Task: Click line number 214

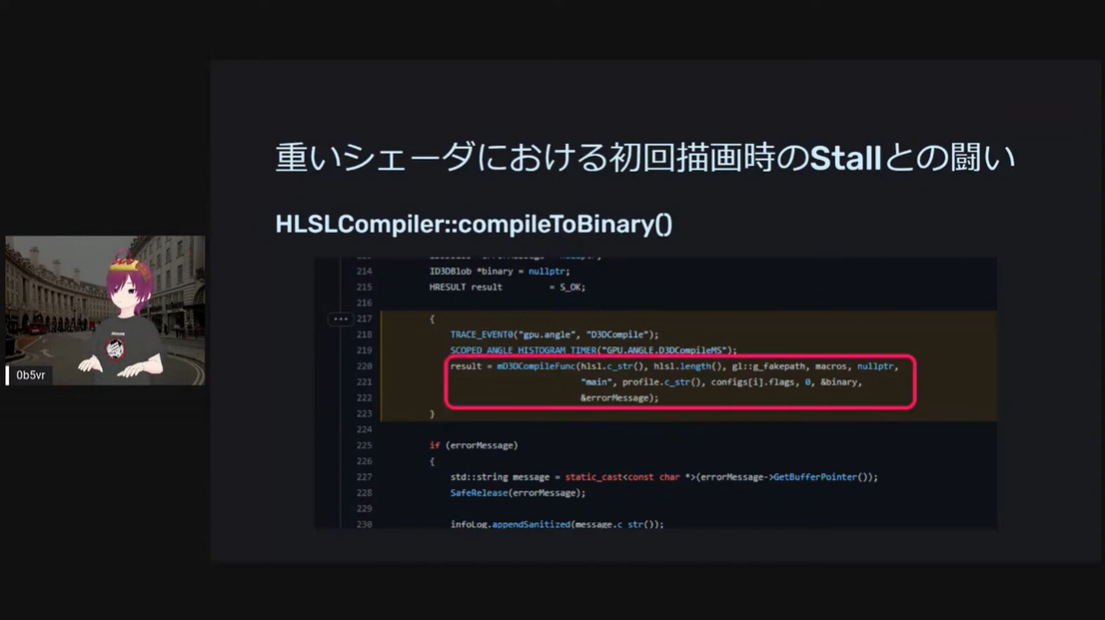Action: pyautogui.click(x=364, y=271)
